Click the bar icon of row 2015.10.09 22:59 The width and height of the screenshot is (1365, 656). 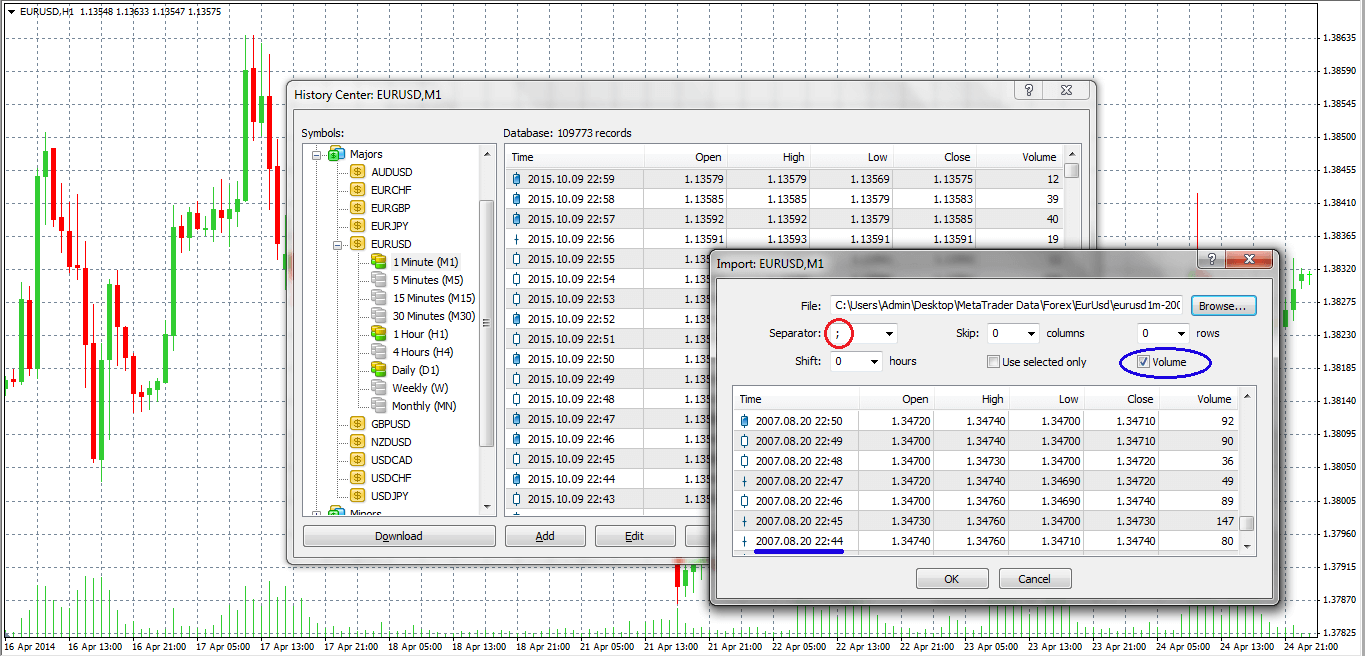517,179
